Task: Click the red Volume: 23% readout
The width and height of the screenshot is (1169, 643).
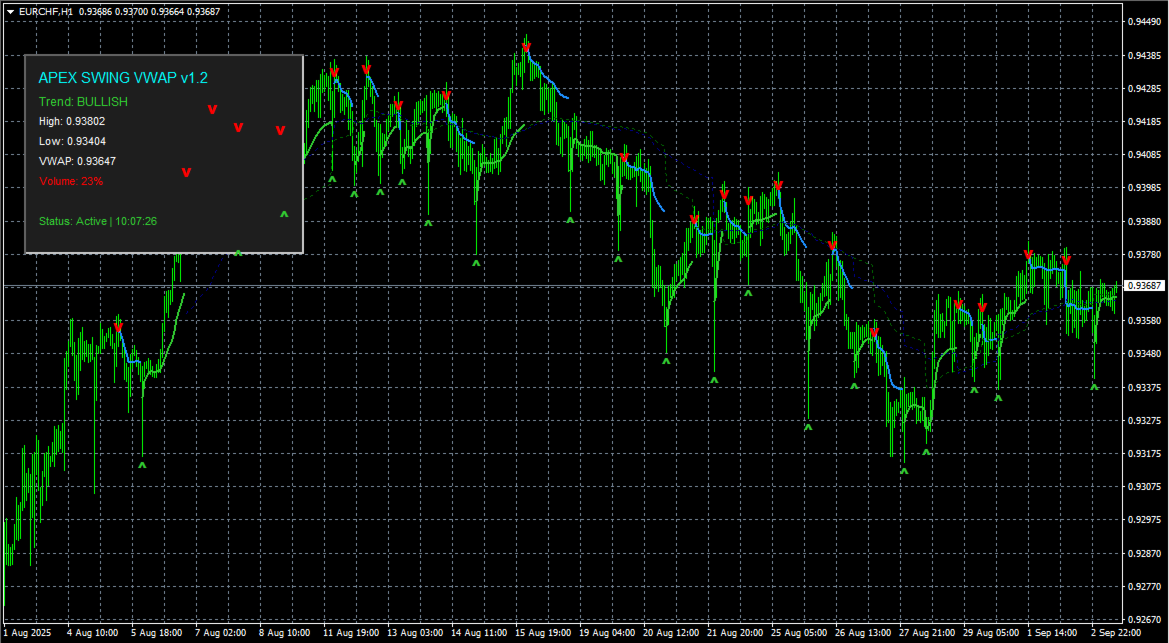Action: click(x=71, y=181)
